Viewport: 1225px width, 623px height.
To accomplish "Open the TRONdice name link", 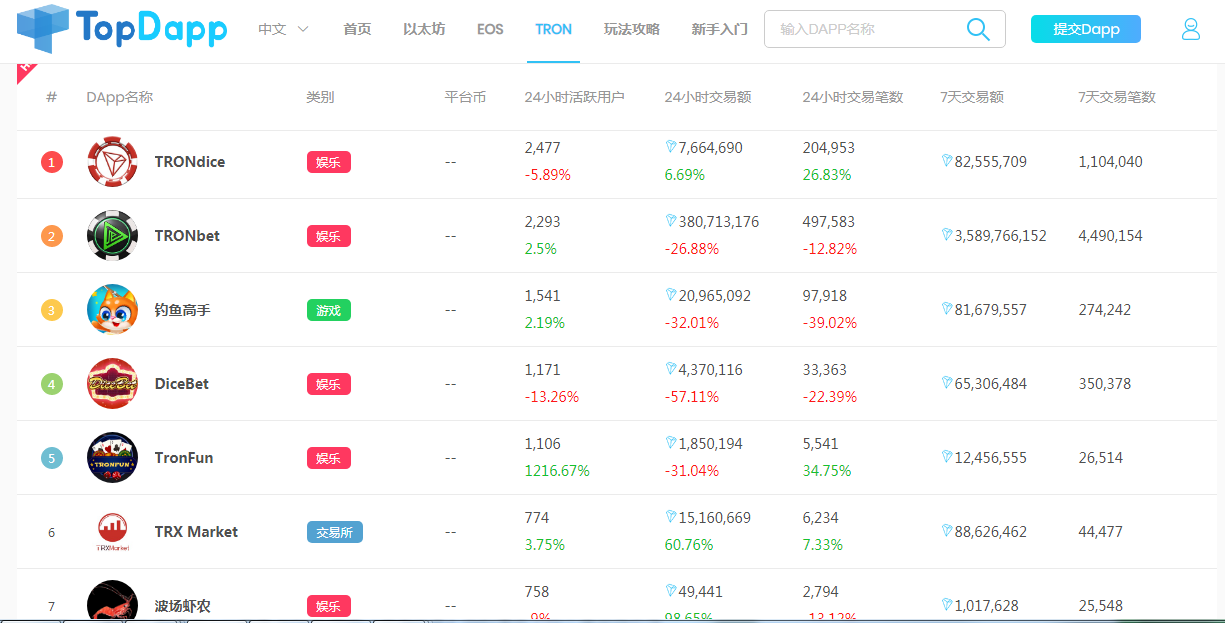I will [x=190, y=162].
